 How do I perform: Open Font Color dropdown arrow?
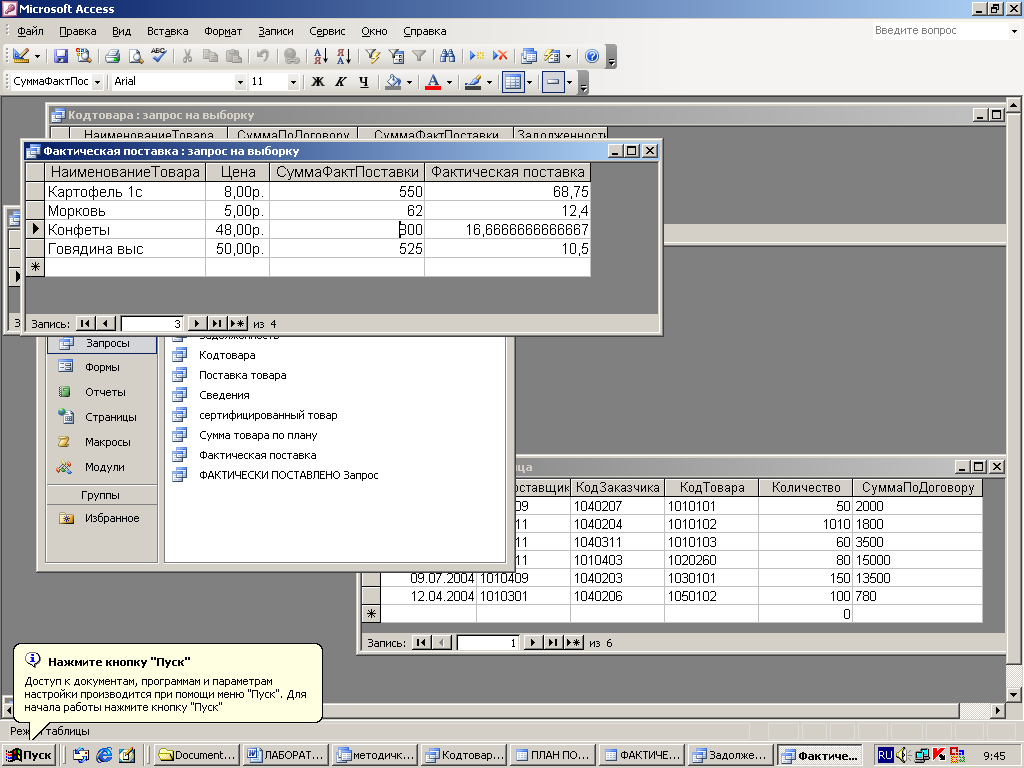pos(449,82)
